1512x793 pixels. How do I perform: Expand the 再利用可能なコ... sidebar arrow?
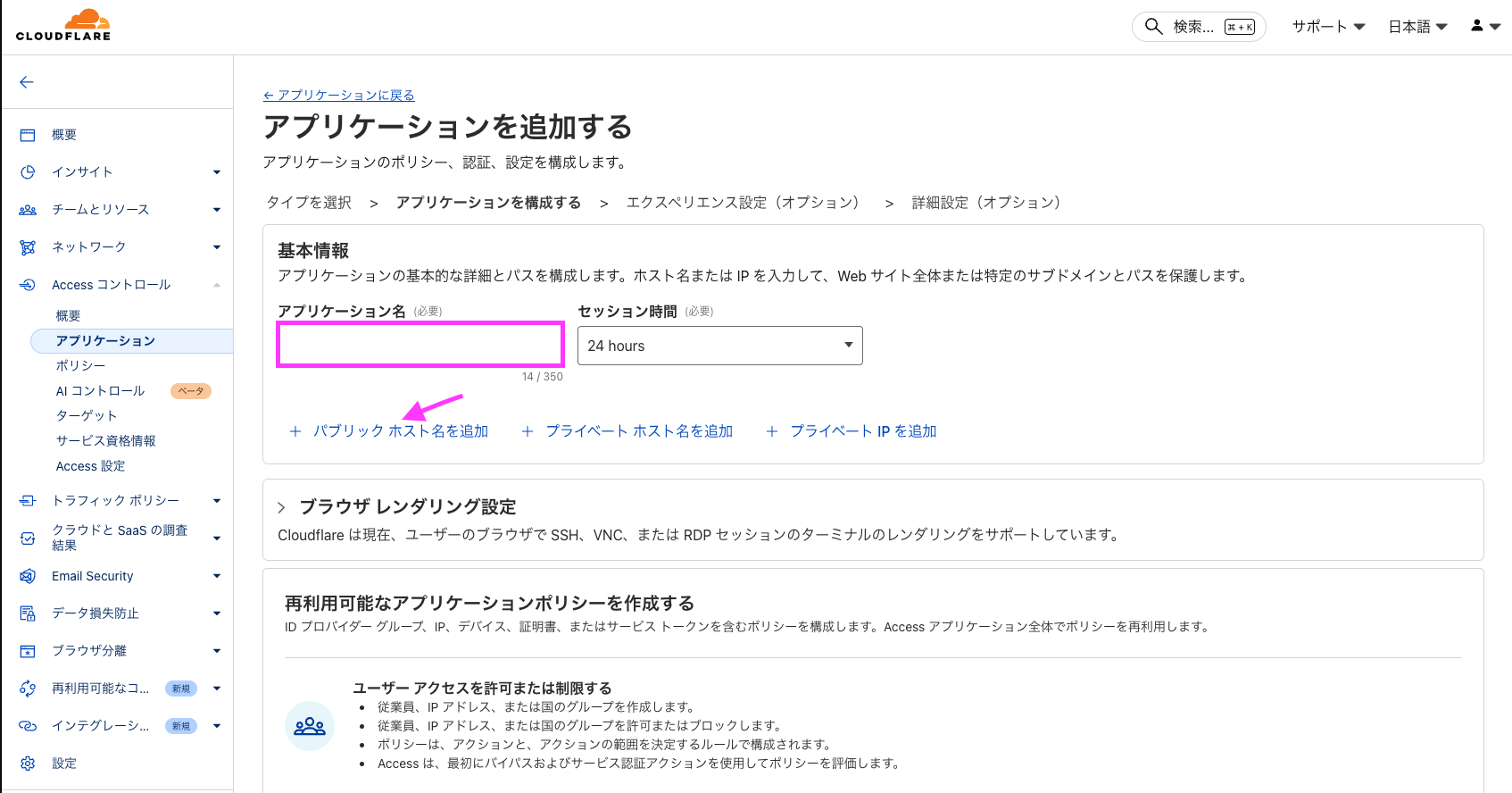[x=217, y=689]
